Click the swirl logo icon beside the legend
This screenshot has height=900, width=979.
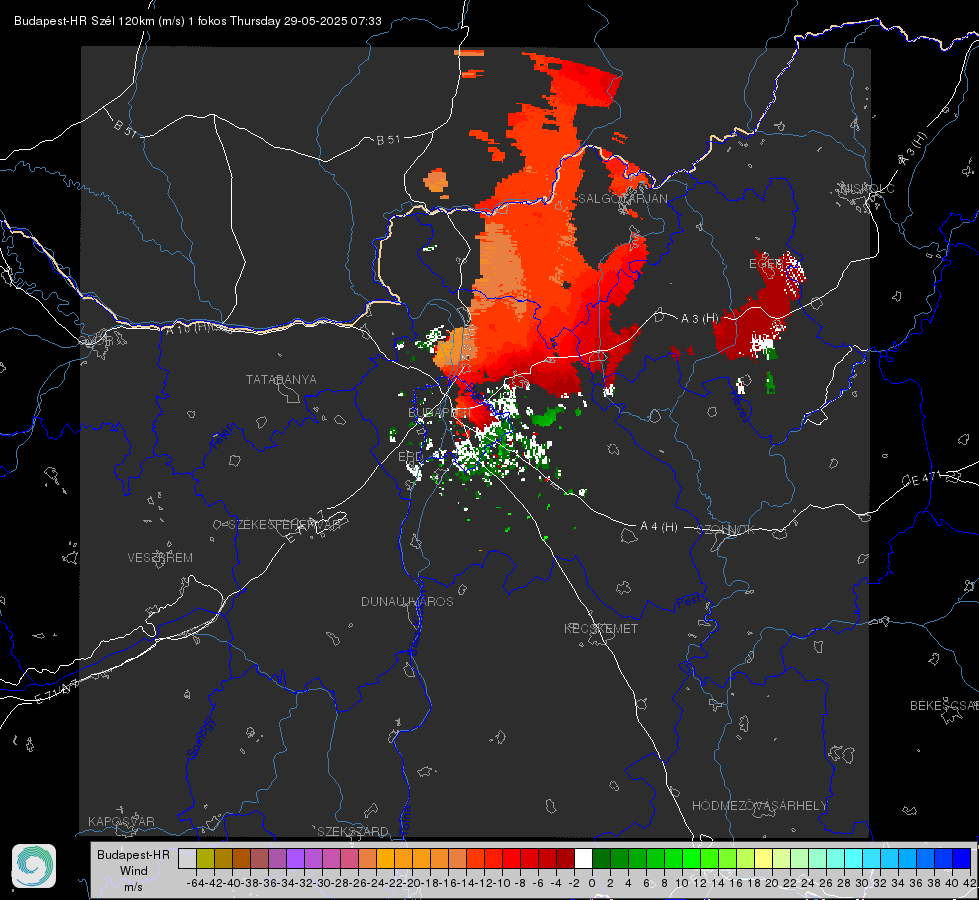[x=34, y=866]
